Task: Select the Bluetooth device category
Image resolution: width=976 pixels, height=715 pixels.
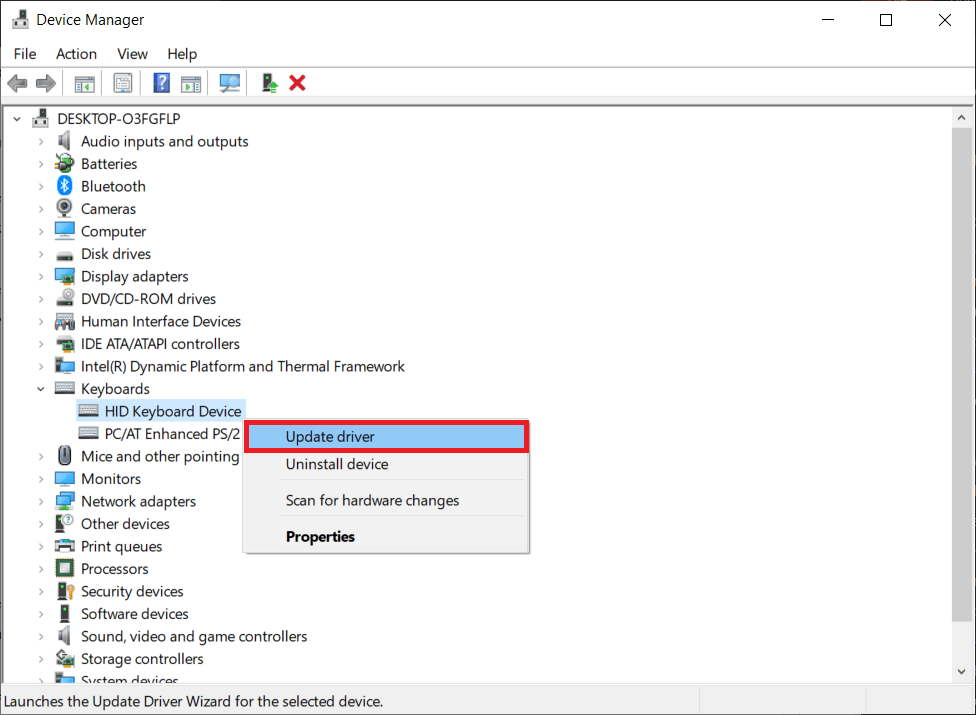Action: pyautogui.click(x=112, y=185)
